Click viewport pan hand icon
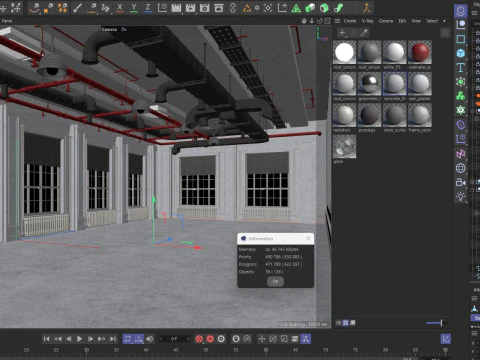Viewport: 480px width, 360px height. coord(304,21)
